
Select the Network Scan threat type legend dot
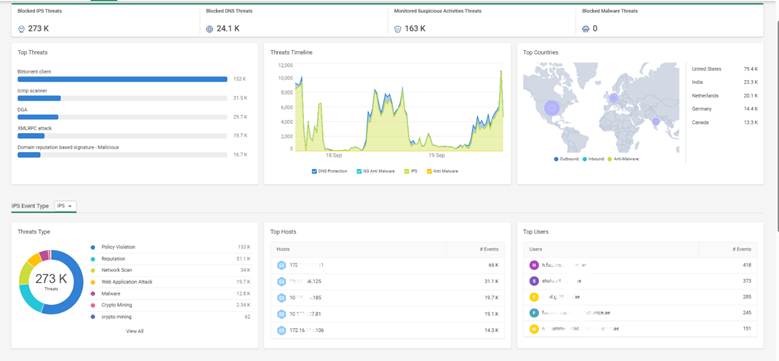click(93, 271)
